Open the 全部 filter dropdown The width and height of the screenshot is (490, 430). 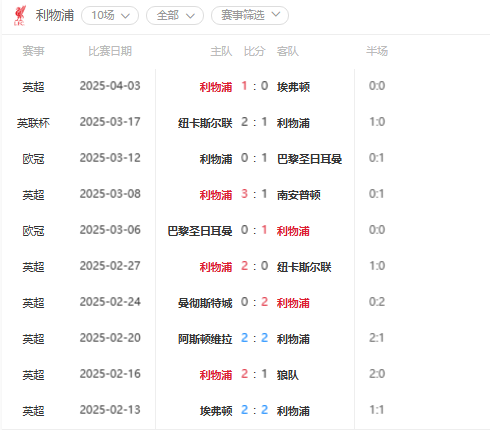click(175, 15)
